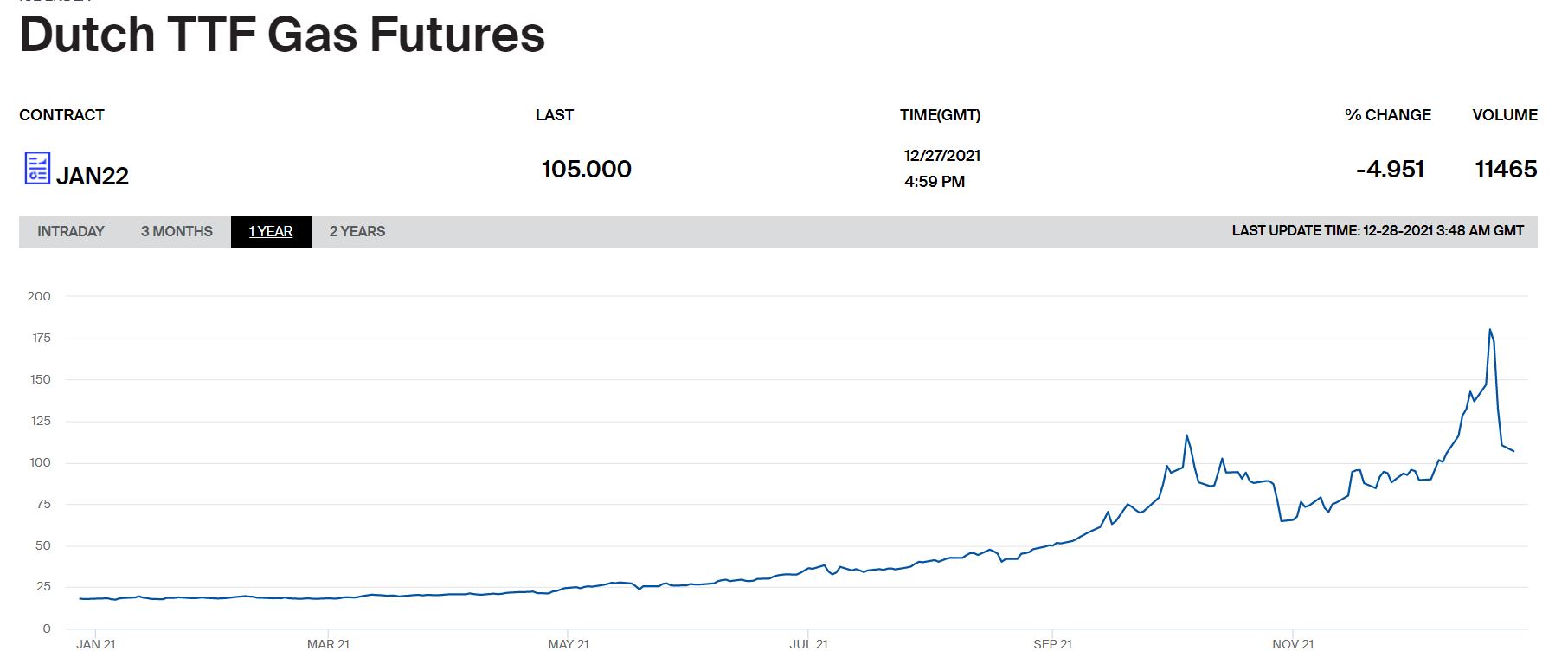Click the TIME(GMT) column header
This screenshot has width=1568, height=658.
(x=940, y=115)
